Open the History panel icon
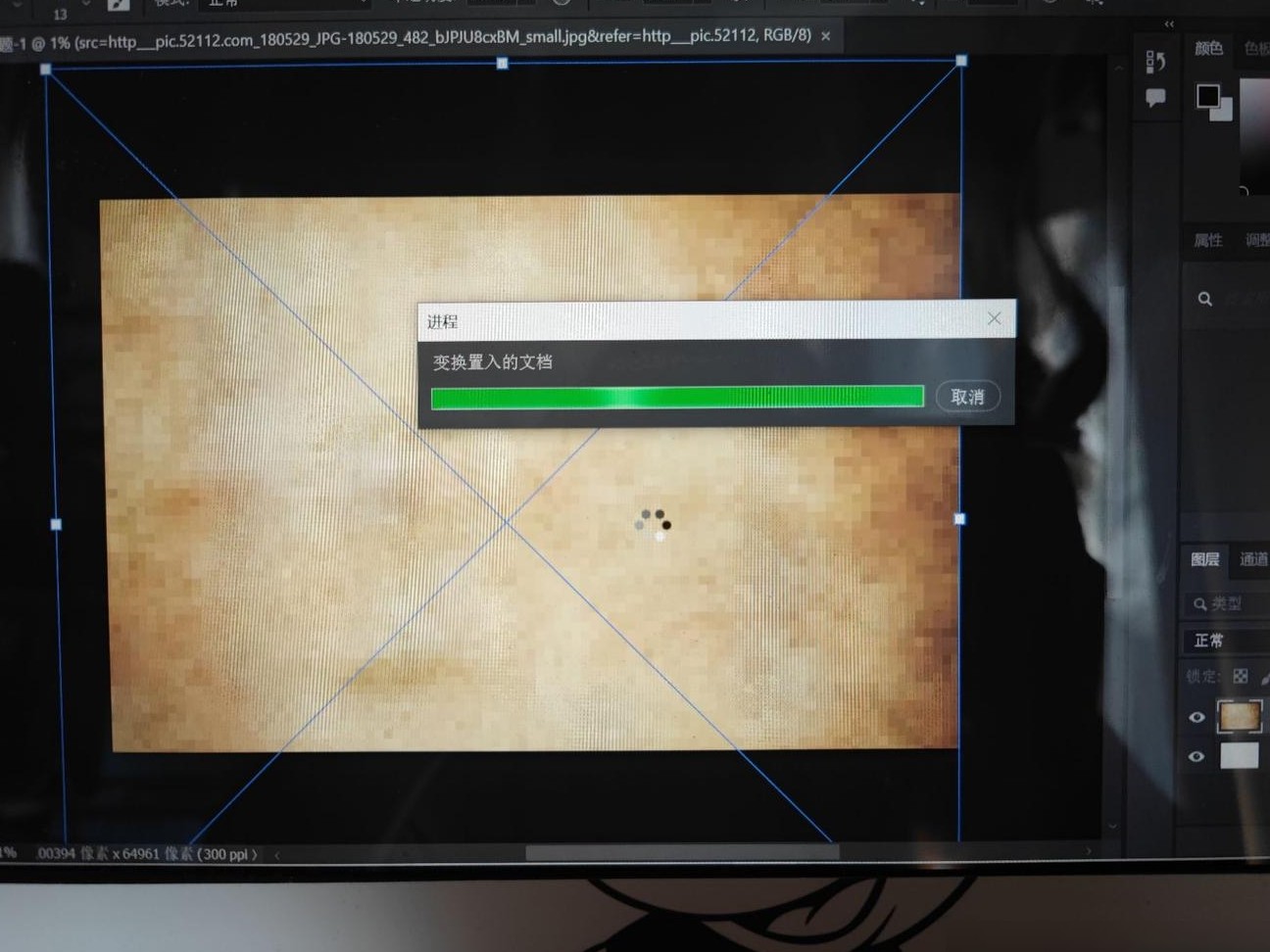The height and width of the screenshot is (952, 1270). (x=1155, y=63)
